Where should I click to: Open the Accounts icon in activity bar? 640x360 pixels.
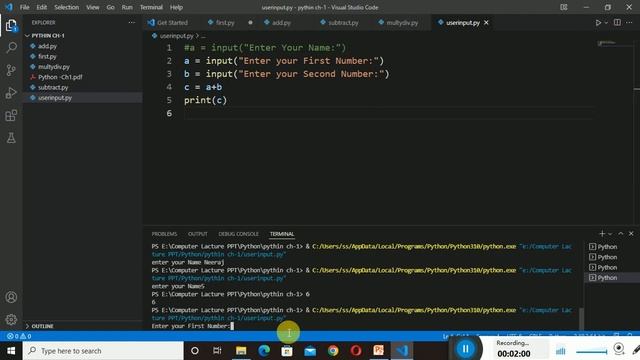[11, 297]
